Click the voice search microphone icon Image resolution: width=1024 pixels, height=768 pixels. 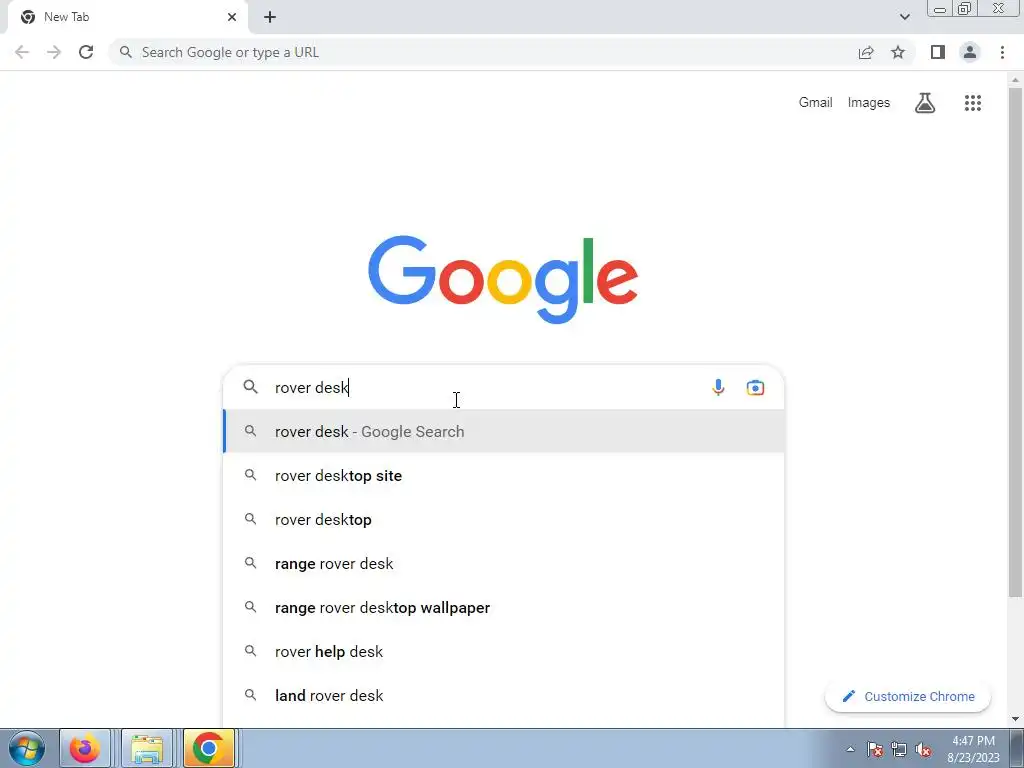click(x=718, y=387)
